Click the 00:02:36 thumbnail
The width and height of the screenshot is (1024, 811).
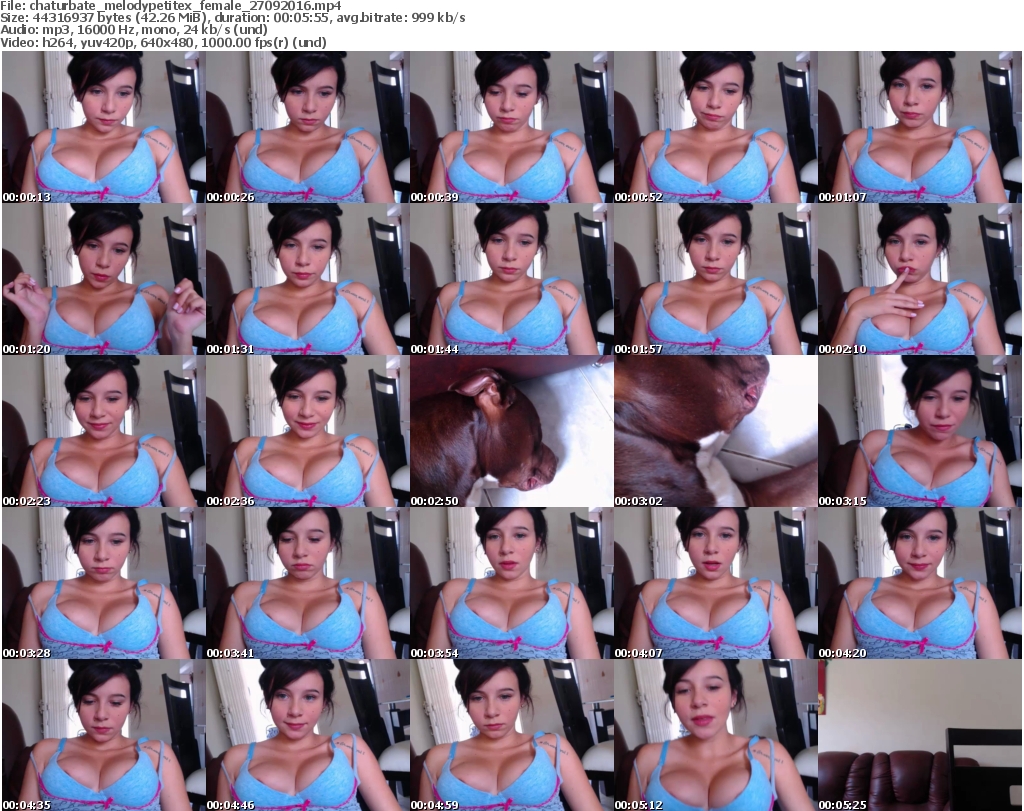click(x=308, y=431)
